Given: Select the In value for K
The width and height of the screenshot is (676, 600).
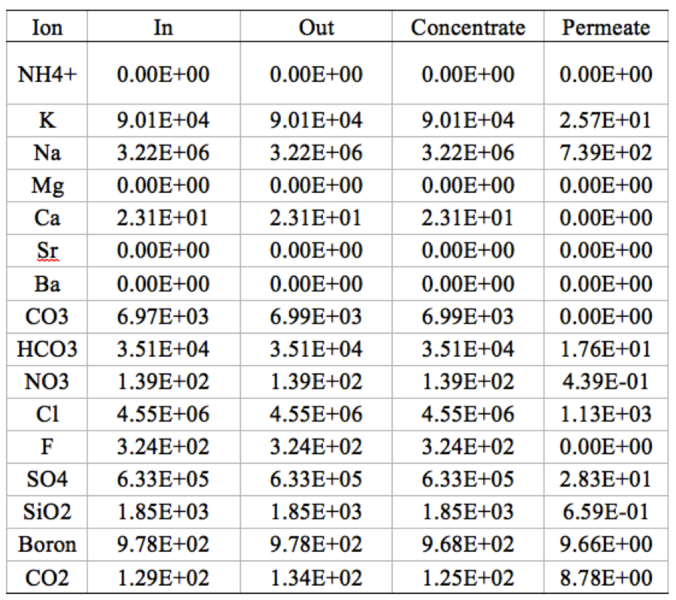Looking at the screenshot, I should [163, 121].
